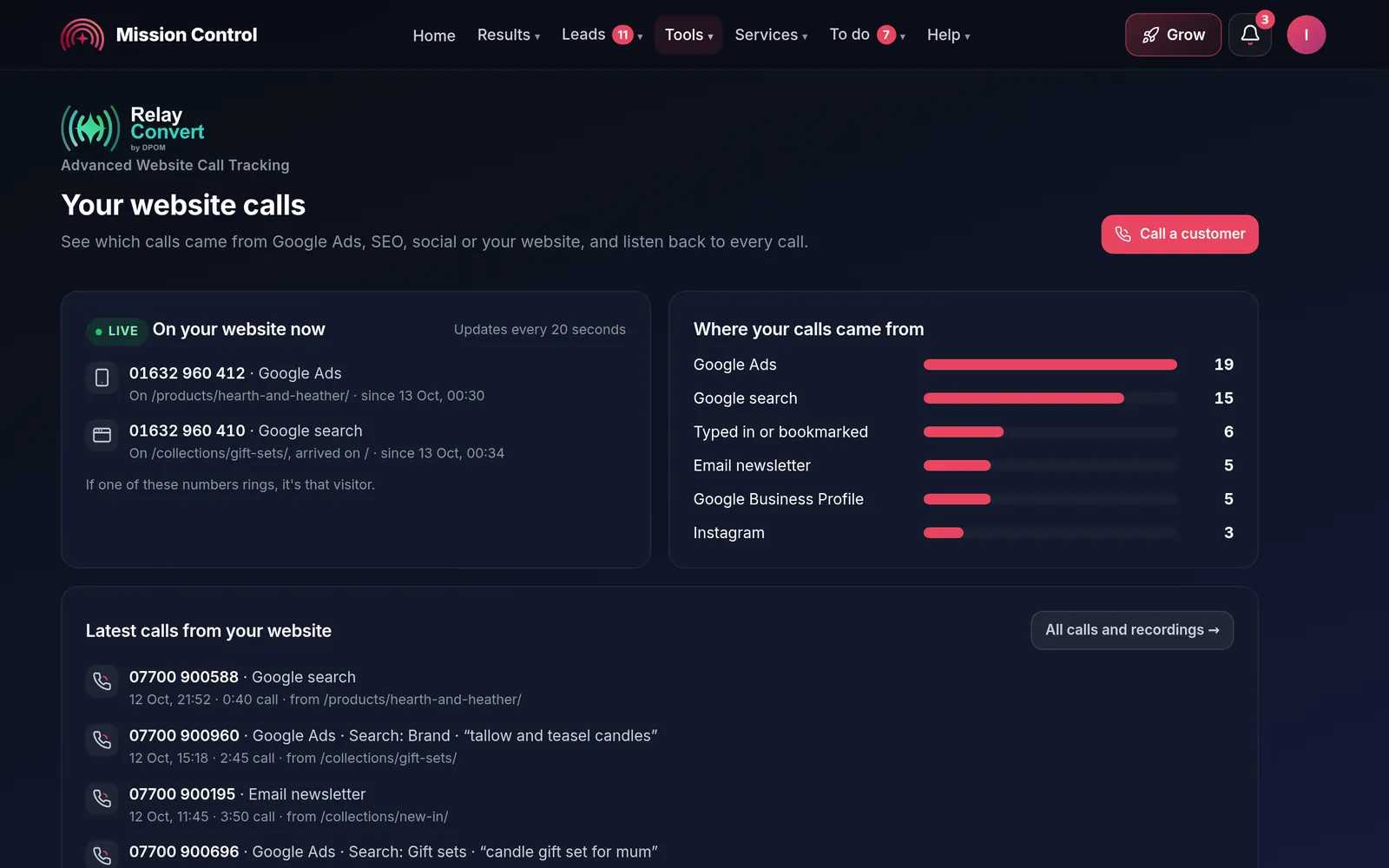Image resolution: width=1389 pixels, height=868 pixels.
Task: Expand the Tools dropdown menu
Action: (x=688, y=35)
